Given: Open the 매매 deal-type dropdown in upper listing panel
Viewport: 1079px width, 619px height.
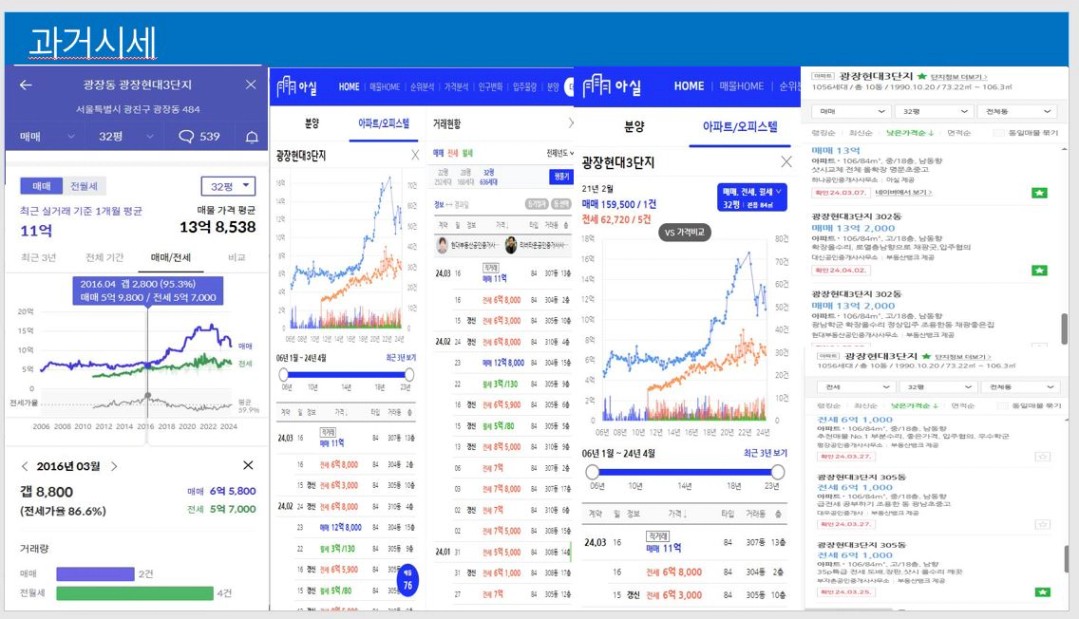Looking at the screenshot, I should pos(851,111).
